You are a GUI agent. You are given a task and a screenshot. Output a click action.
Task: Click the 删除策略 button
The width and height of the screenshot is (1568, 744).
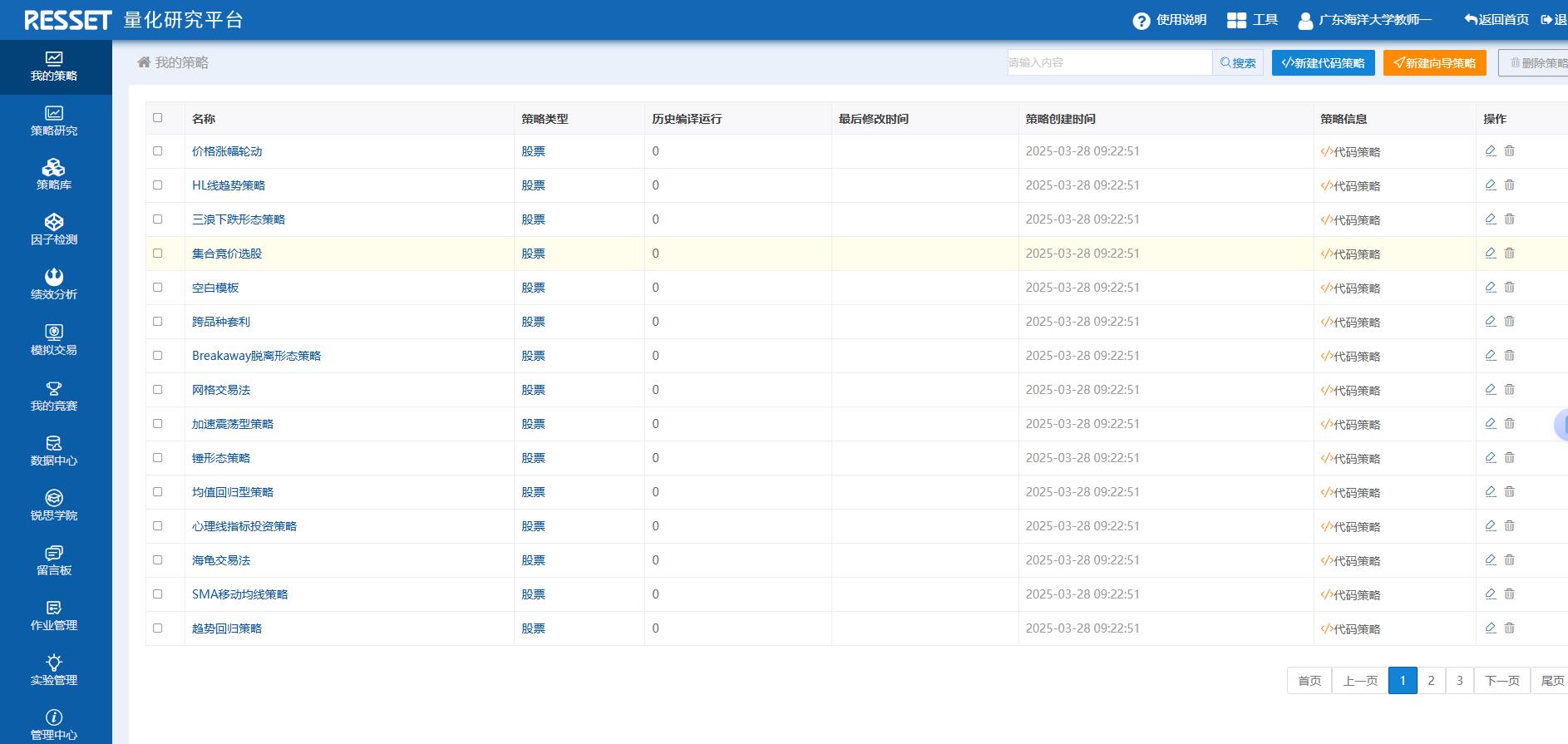click(1535, 62)
